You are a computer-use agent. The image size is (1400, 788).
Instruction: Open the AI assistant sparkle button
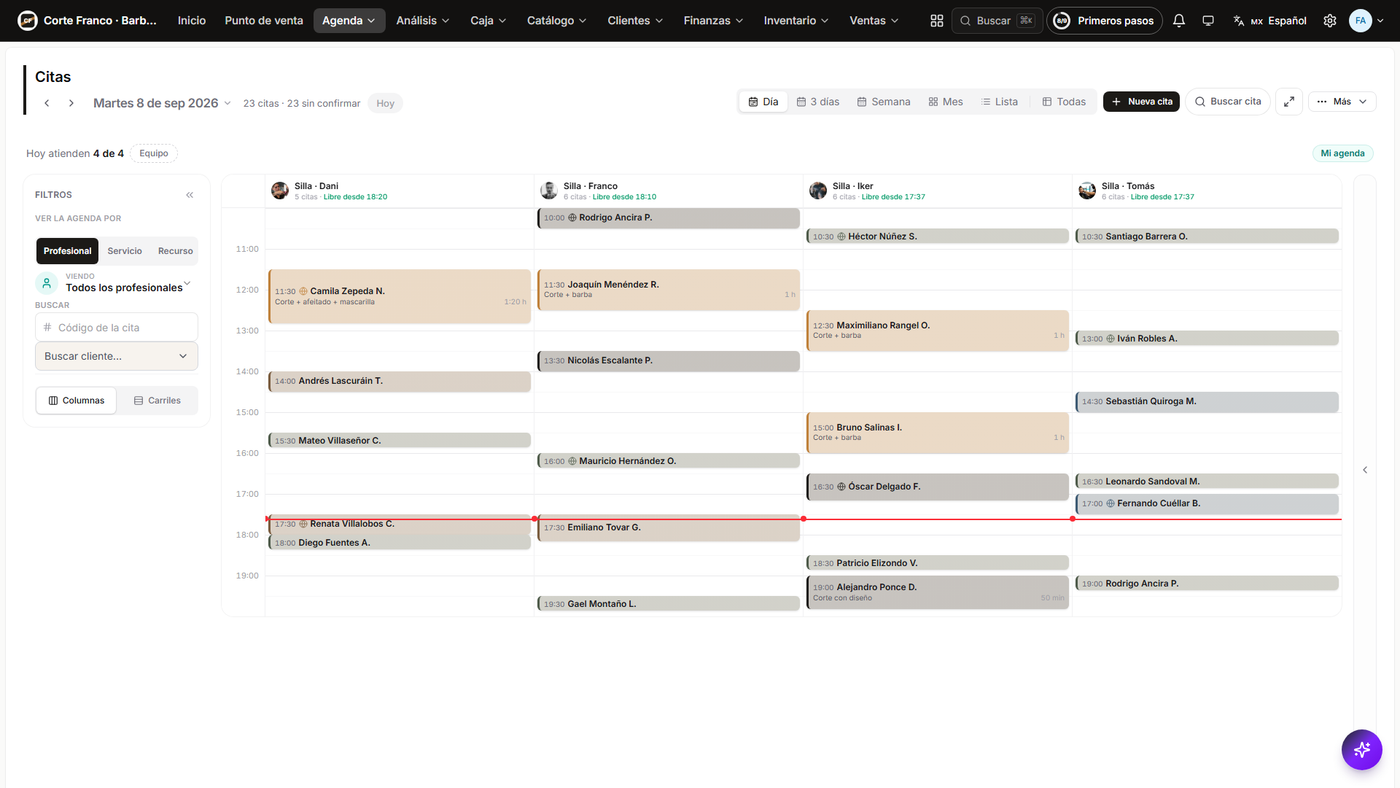[x=1362, y=749]
